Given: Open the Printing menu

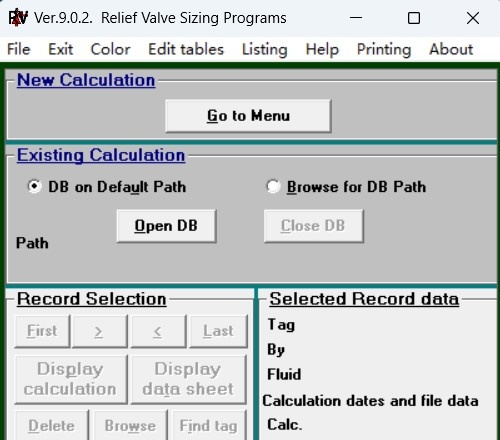Looking at the screenshot, I should click(384, 49).
